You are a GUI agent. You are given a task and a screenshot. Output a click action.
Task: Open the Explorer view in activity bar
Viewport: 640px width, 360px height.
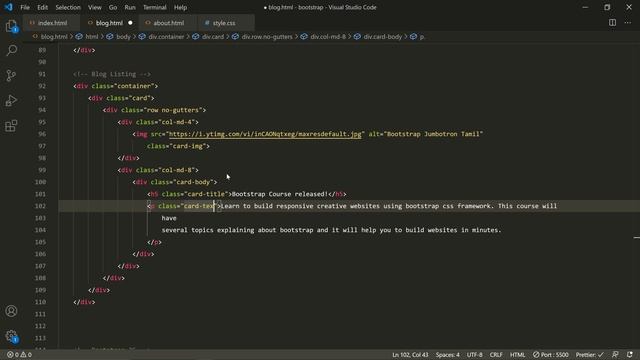11,26
